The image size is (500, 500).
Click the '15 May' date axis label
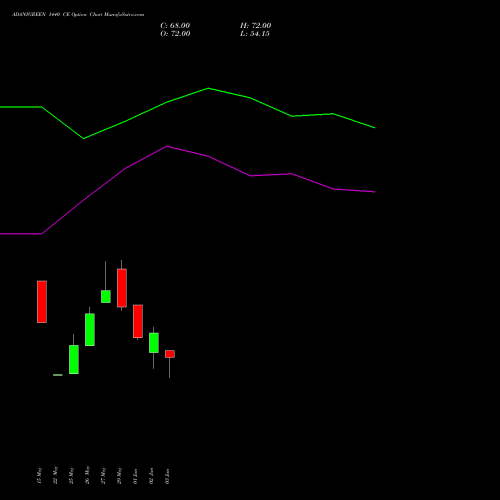[x=39, y=476]
